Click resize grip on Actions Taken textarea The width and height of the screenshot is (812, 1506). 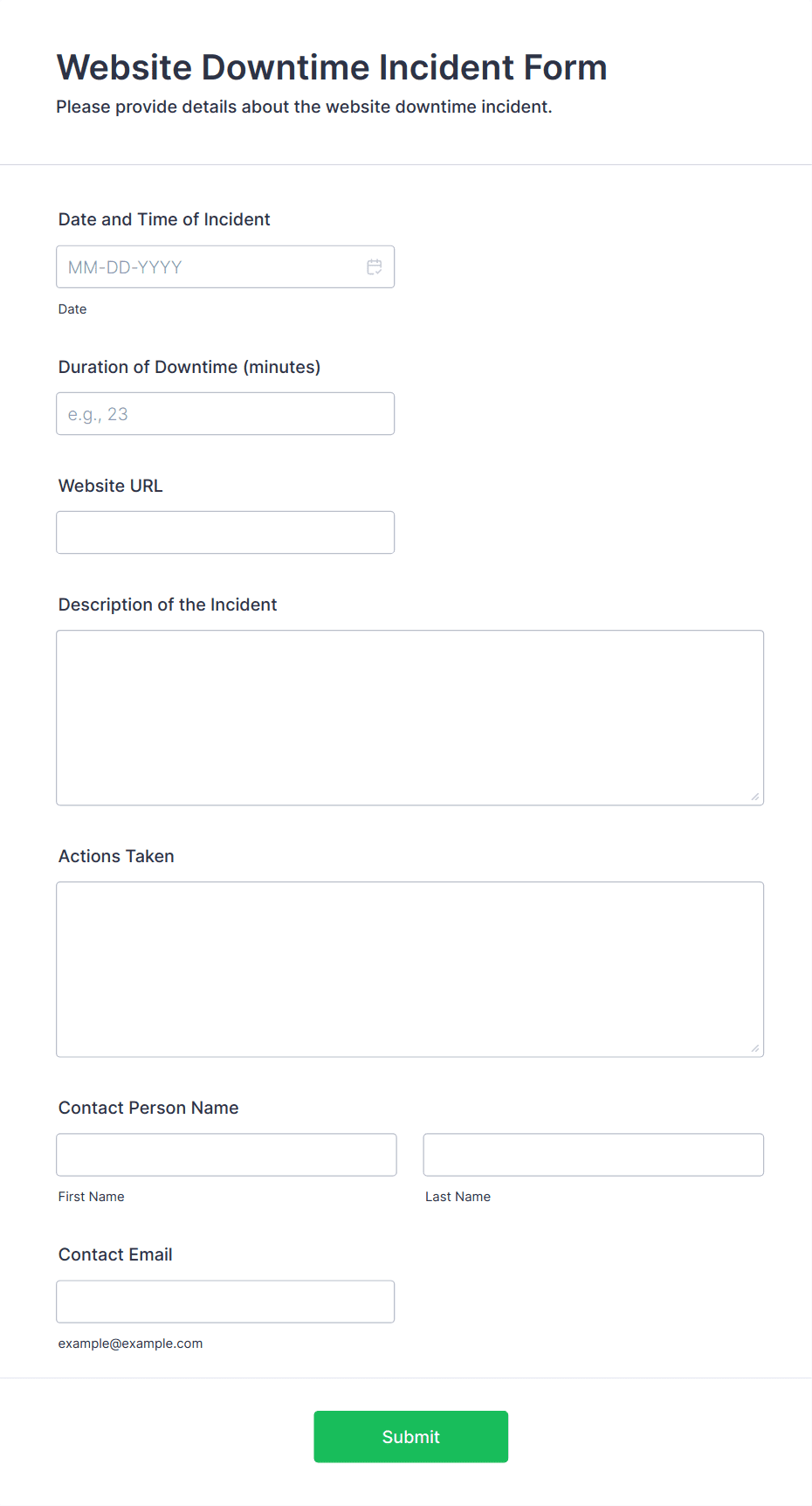pyautogui.click(x=755, y=1048)
